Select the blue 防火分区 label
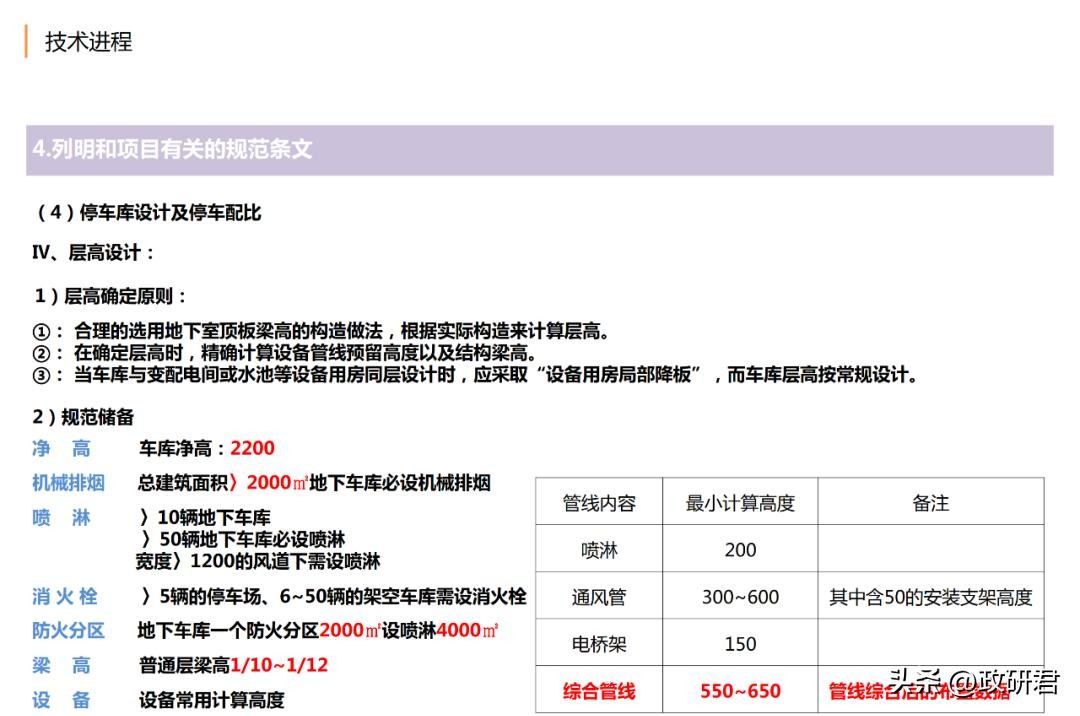This screenshot has width=1080, height=716. pyautogui.click(x=68, y=631)
